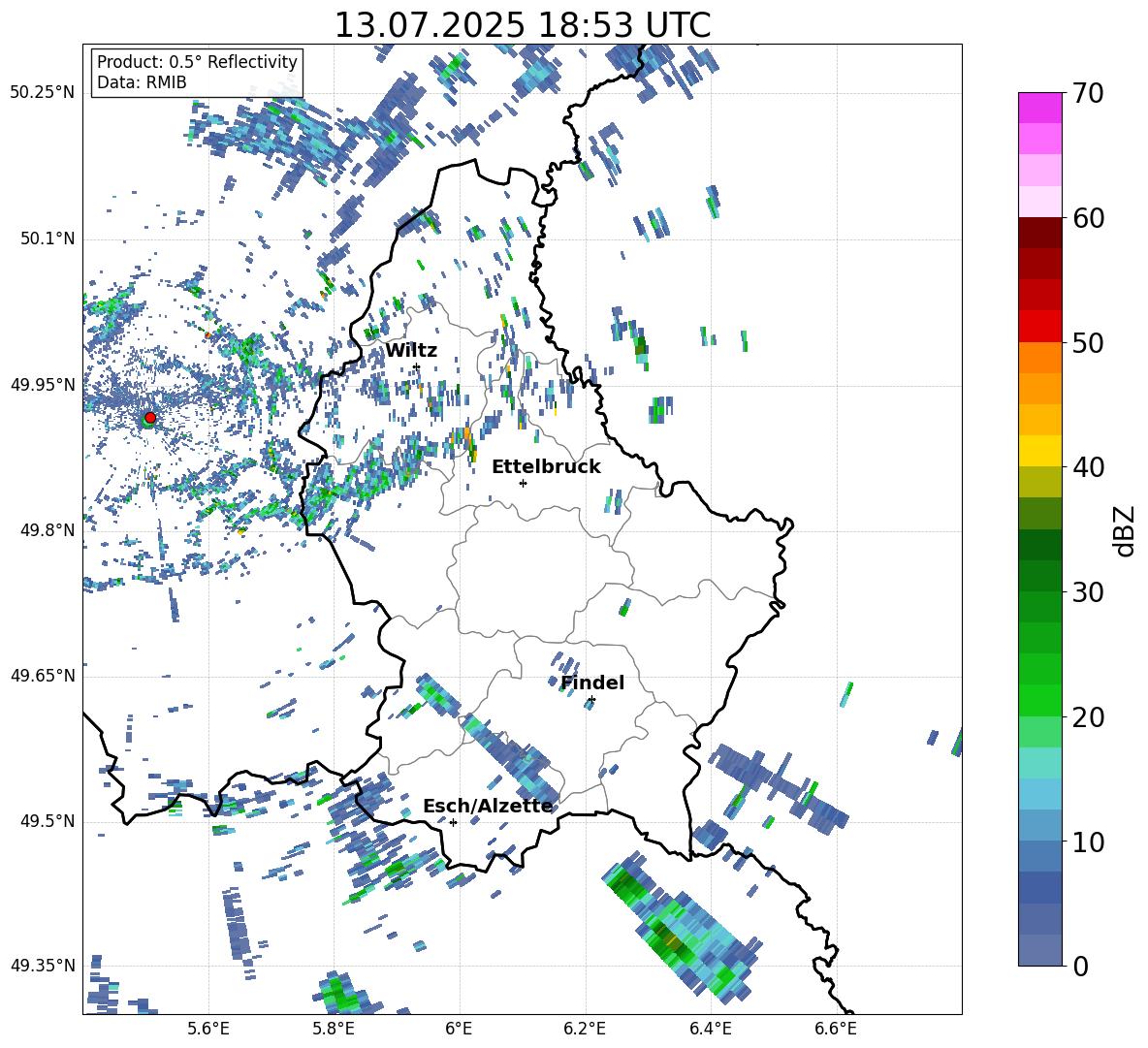Click the 30 colorbar tick label
The image size is (1148, 1048).
click(x=1088, y=592)
